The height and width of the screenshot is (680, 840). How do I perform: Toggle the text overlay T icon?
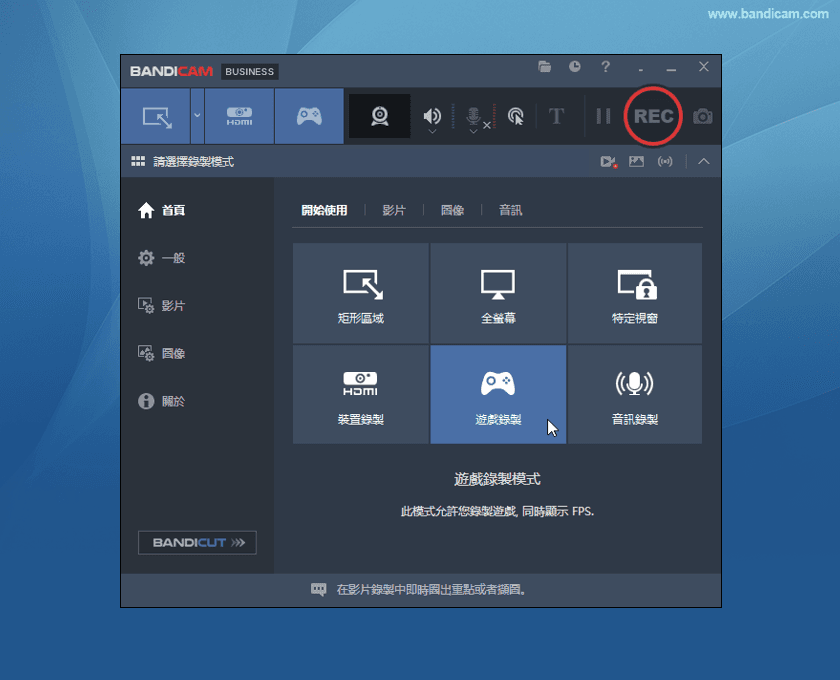click(x=557, y=116)
